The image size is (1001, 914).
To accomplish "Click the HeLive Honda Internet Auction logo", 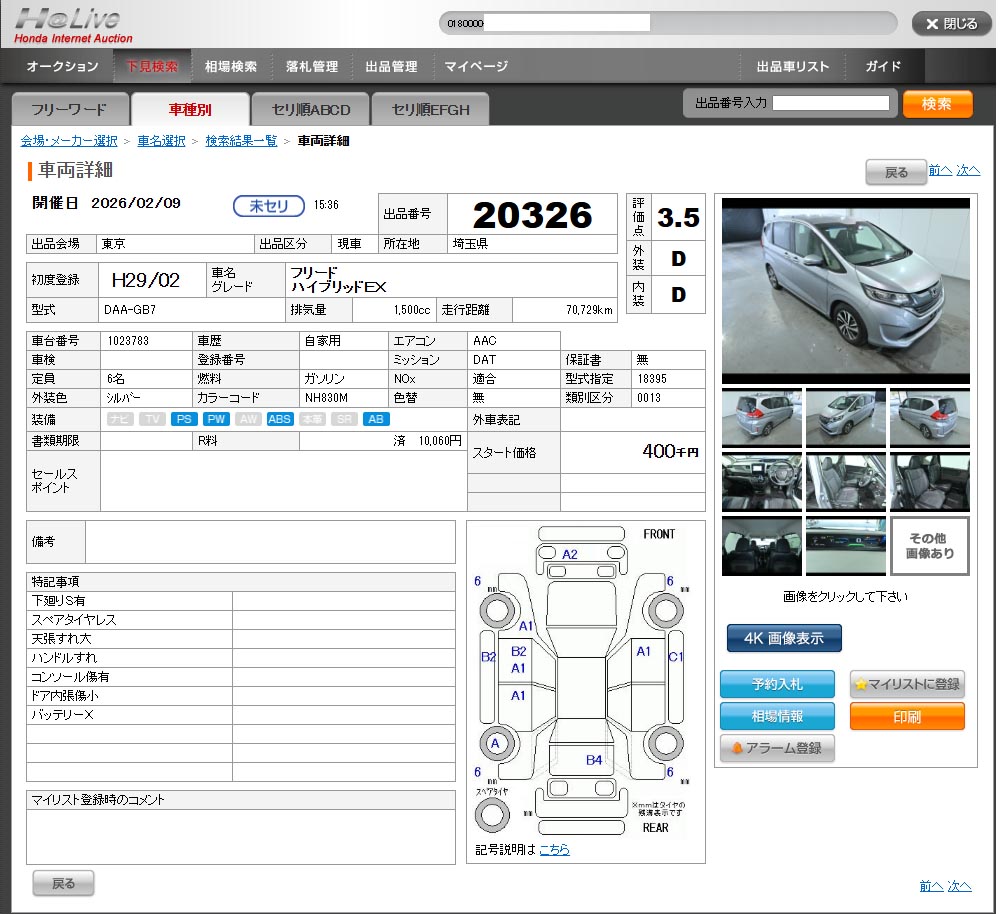I will [72, 24].
